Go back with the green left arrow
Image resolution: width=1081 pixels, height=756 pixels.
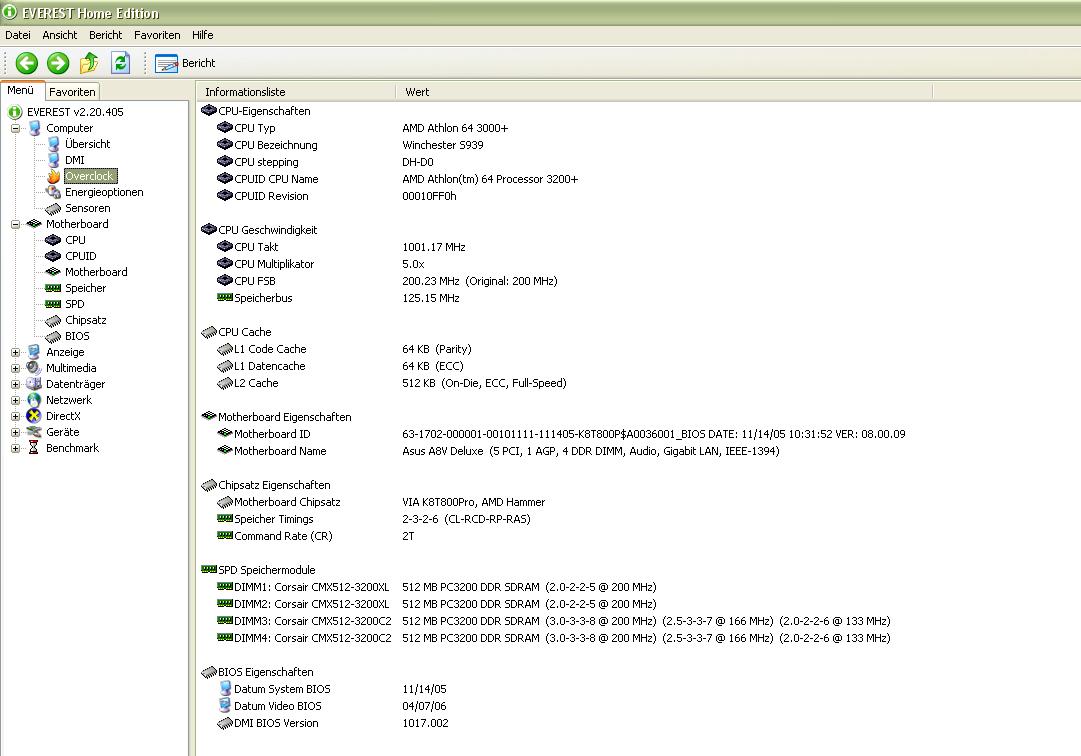[27, 63]
